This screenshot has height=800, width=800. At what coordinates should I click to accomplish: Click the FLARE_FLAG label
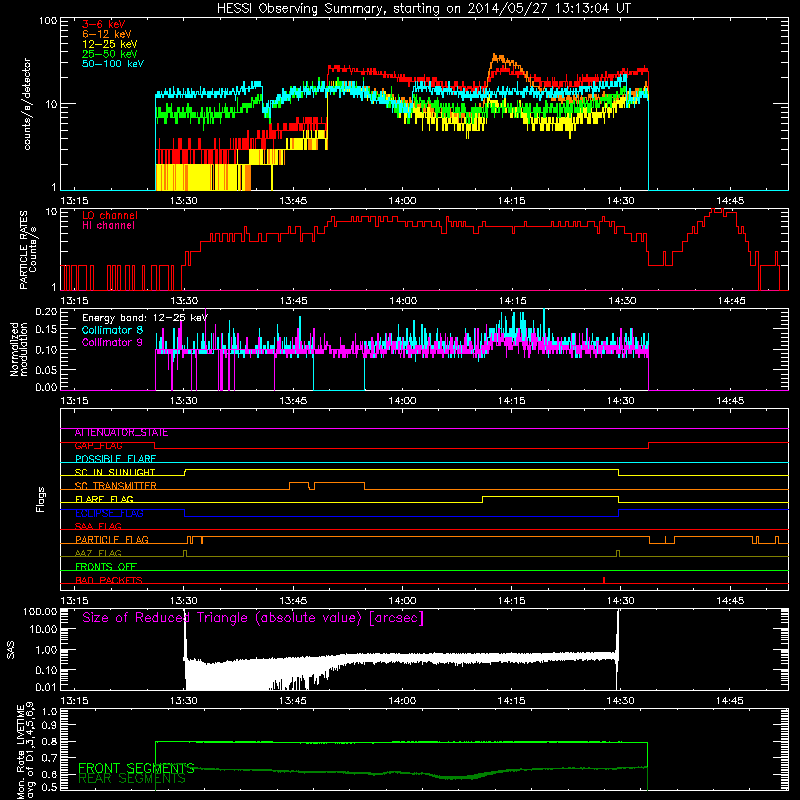click(104, 499)
